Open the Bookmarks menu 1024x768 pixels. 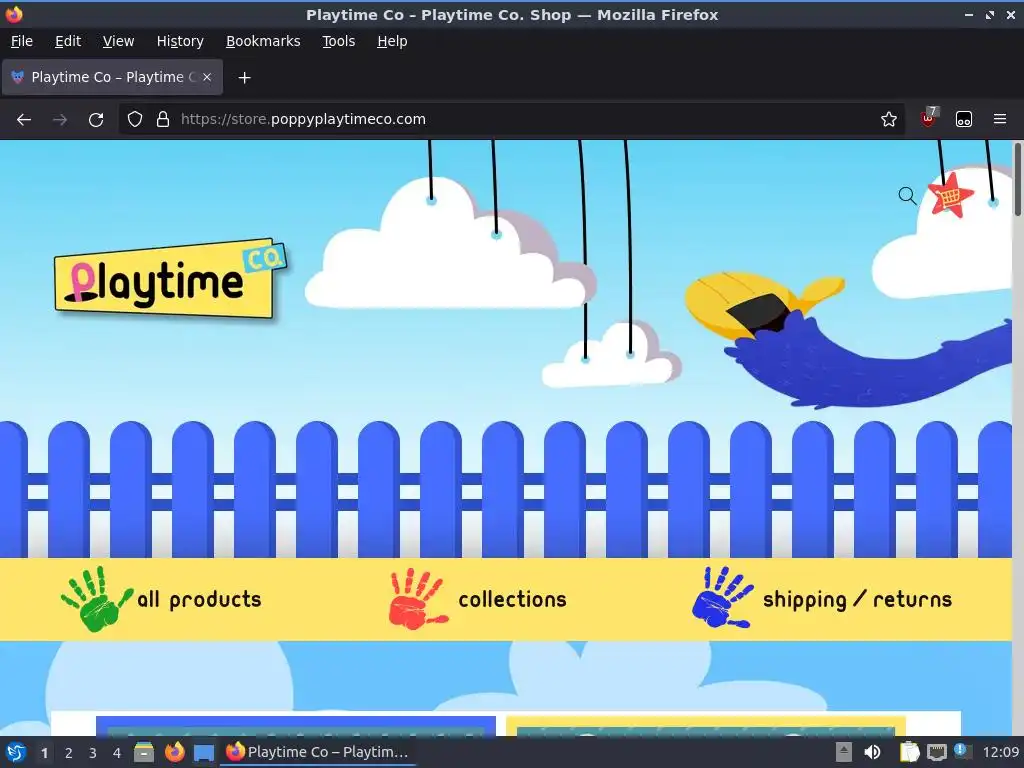(263, 41)
